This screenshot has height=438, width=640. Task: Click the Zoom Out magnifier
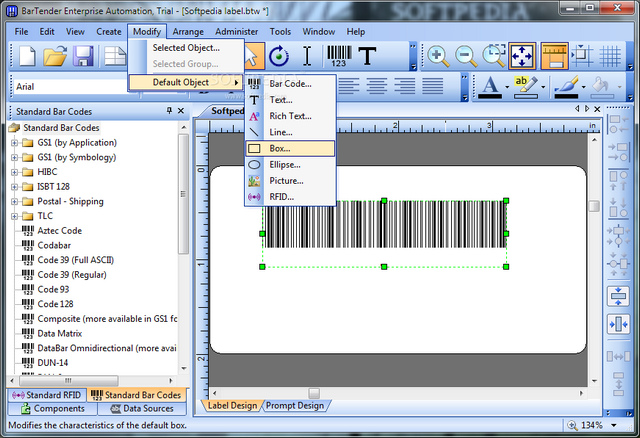(x=466, y=56)
